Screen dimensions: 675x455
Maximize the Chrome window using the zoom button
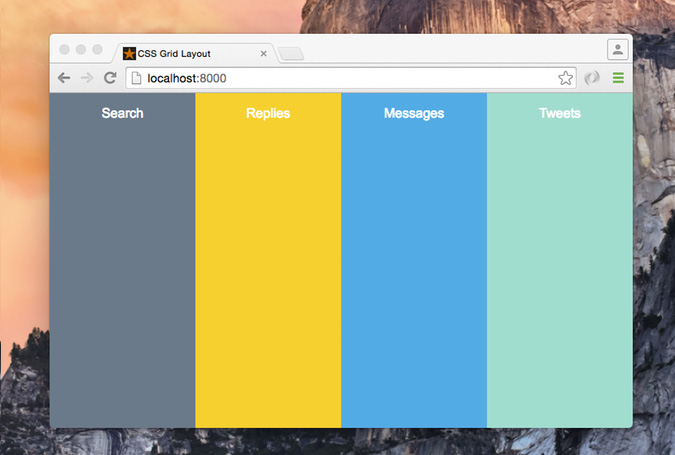click(x=98, y=49)
